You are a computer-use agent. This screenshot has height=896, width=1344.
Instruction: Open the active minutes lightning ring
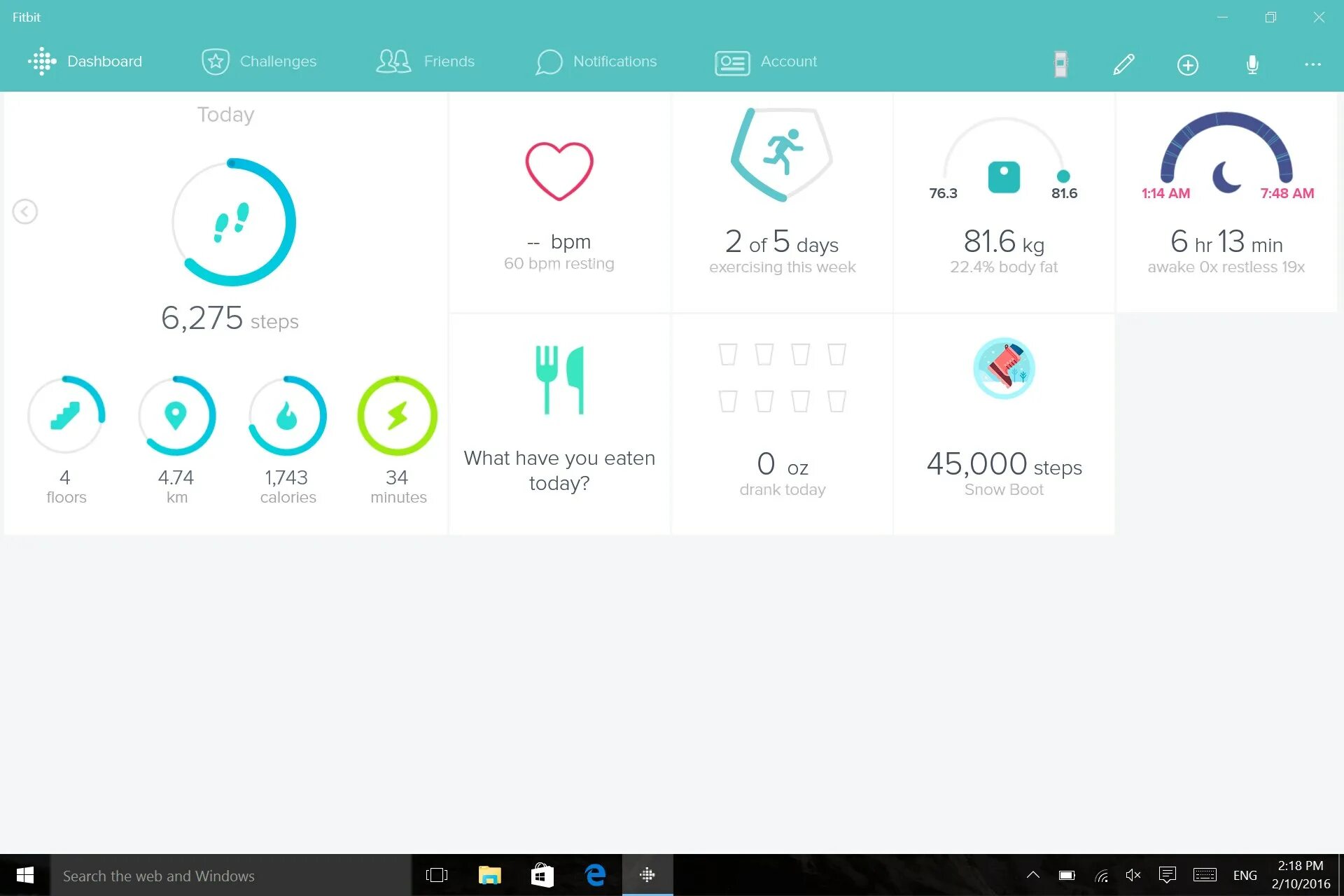(397, 415)
